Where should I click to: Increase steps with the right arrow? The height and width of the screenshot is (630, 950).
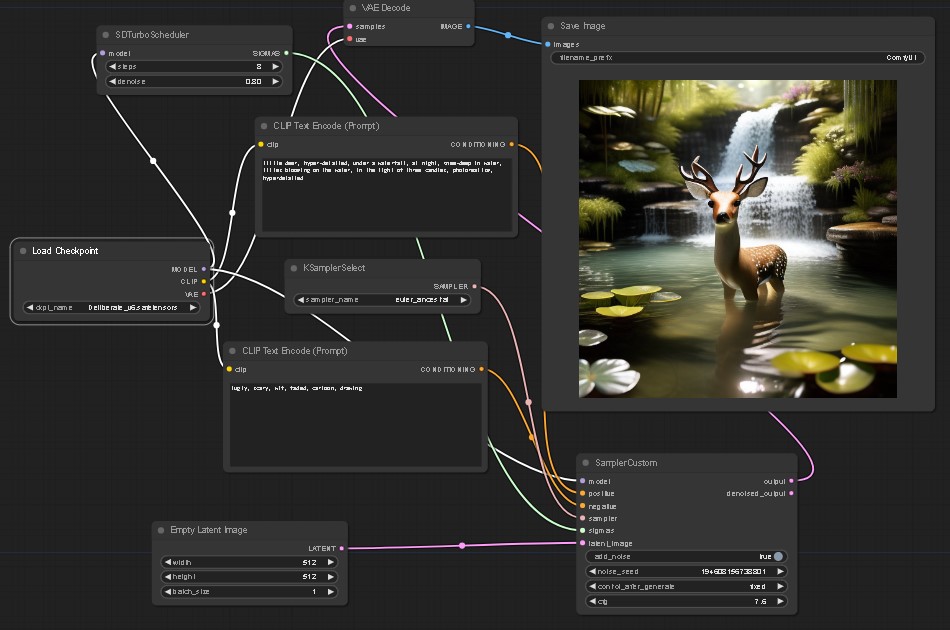(x=275, y=67)
